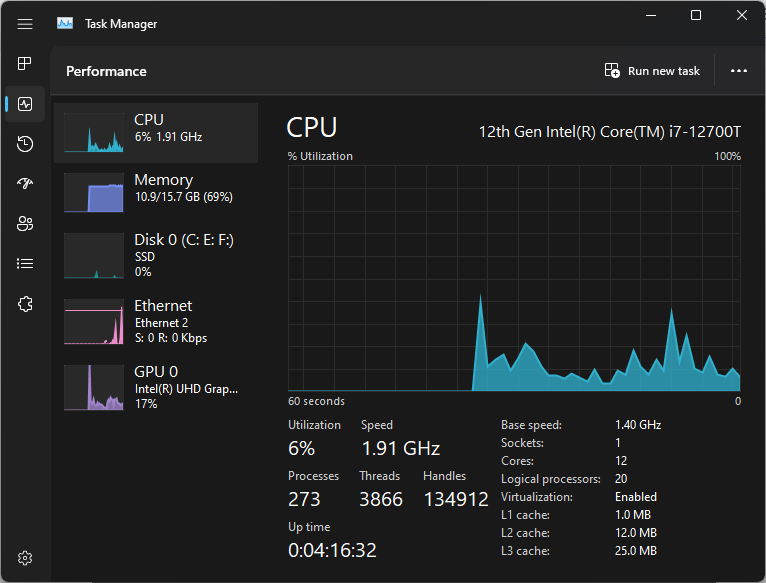The image size is (766, 583).
Task: Open Task Manager settings gear
Action: (25, 558)
